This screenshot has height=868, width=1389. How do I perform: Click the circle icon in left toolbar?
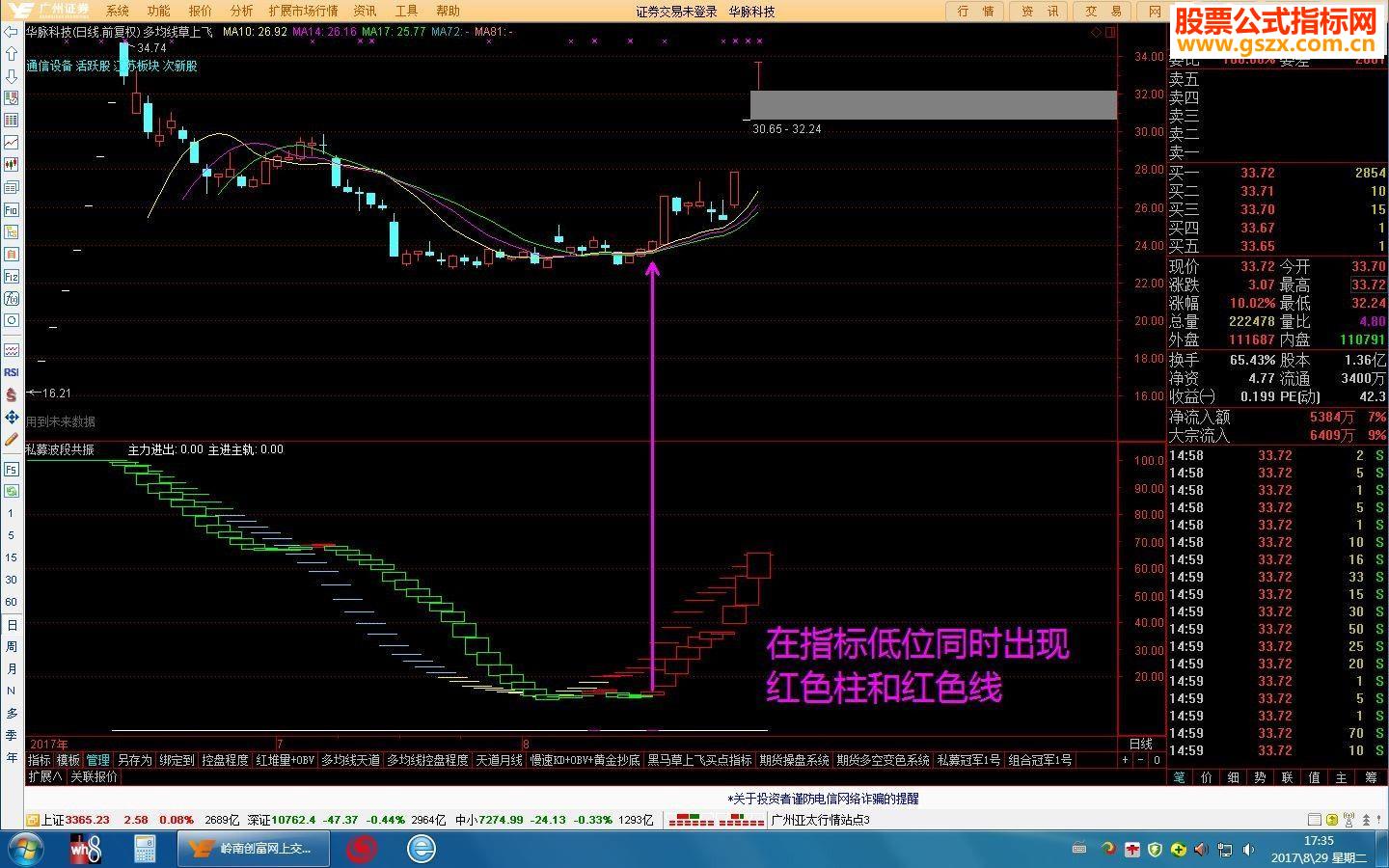coord(12,320)
